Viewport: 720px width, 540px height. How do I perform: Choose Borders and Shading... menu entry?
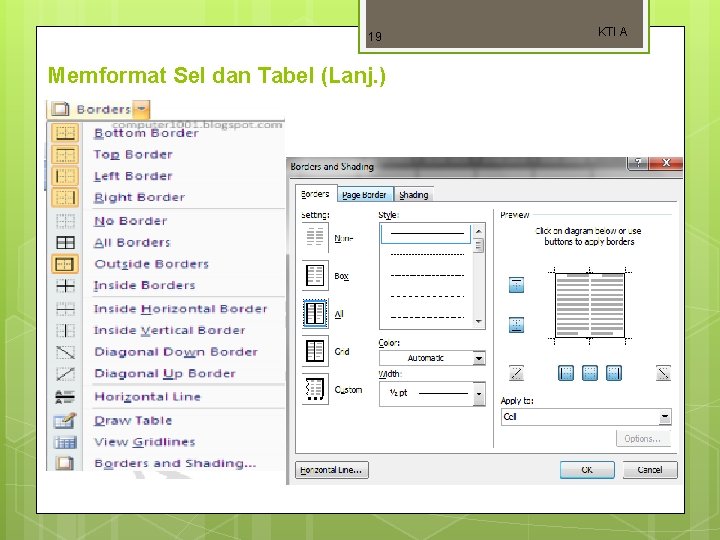click(175, 463)
